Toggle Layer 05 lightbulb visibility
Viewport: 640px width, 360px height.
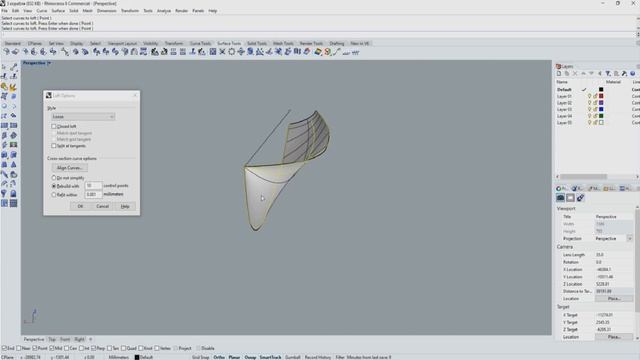[x=589, y=122]
